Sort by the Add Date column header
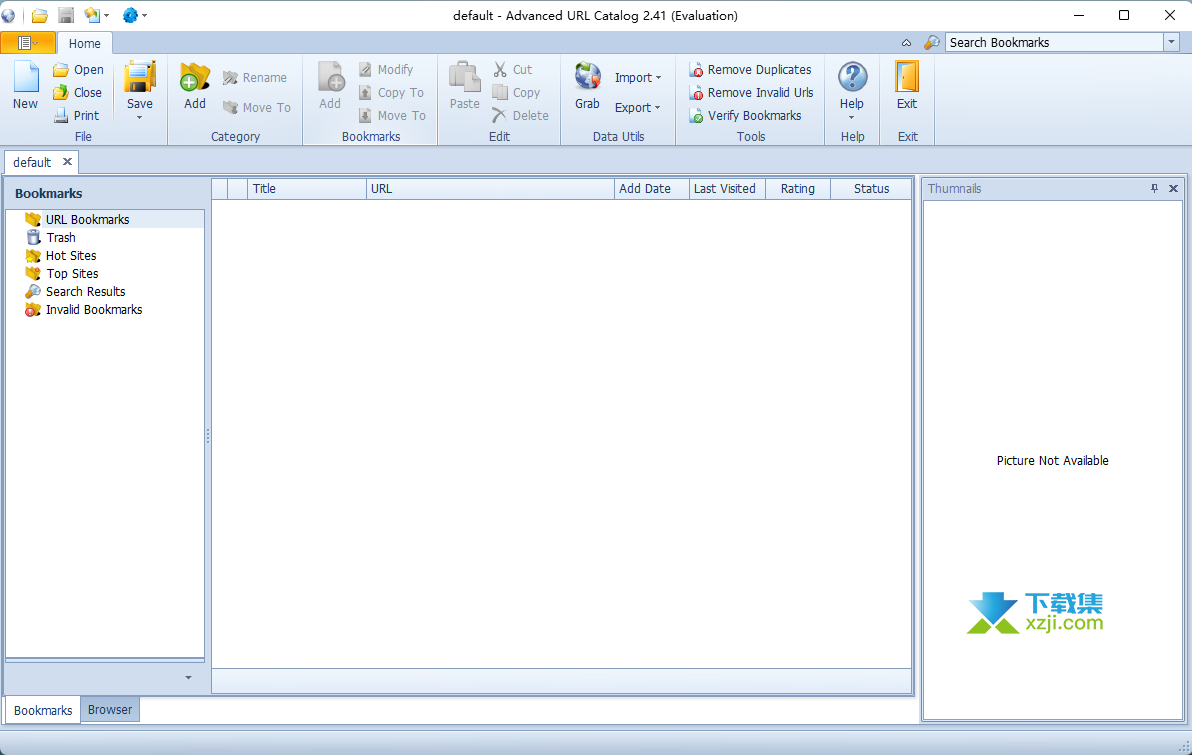The width and height of the screenshot is (1192, 755). [x=651, y=189]
